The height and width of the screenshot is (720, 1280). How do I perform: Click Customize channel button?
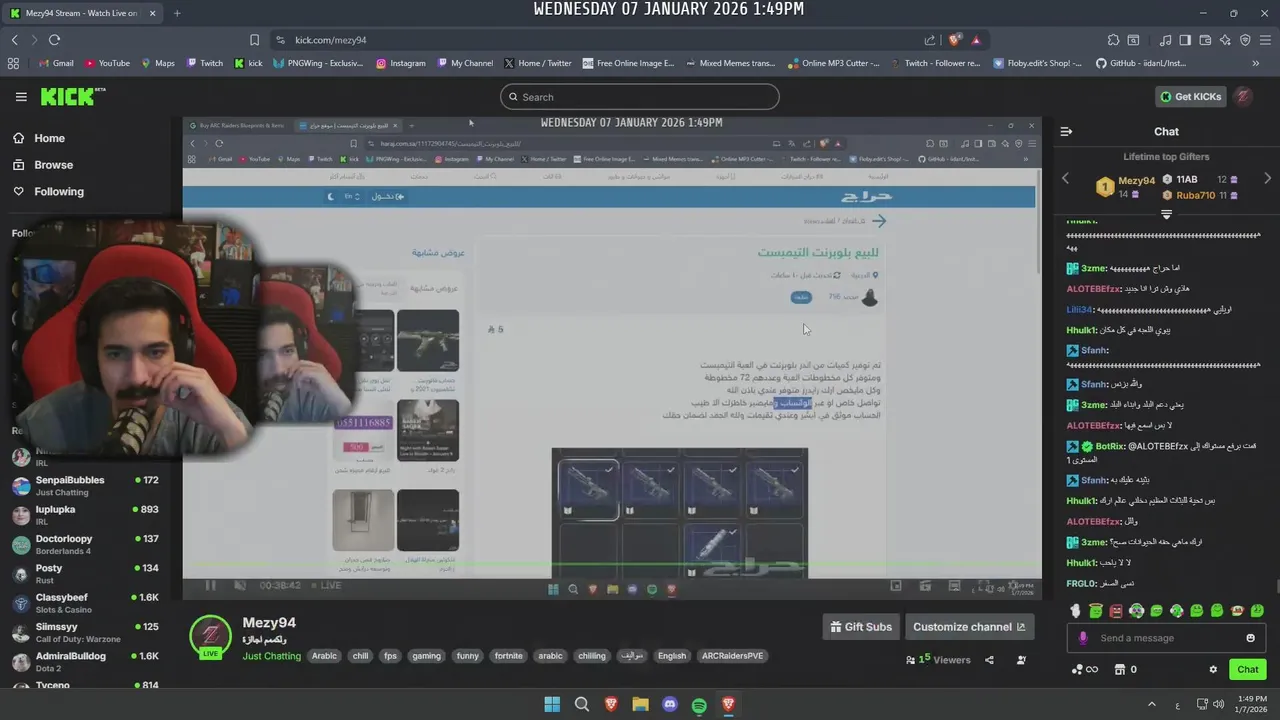pos(969,627)
